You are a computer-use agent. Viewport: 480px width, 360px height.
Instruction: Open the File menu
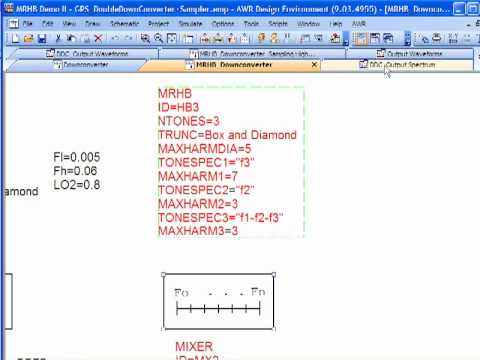pos(28,24)
